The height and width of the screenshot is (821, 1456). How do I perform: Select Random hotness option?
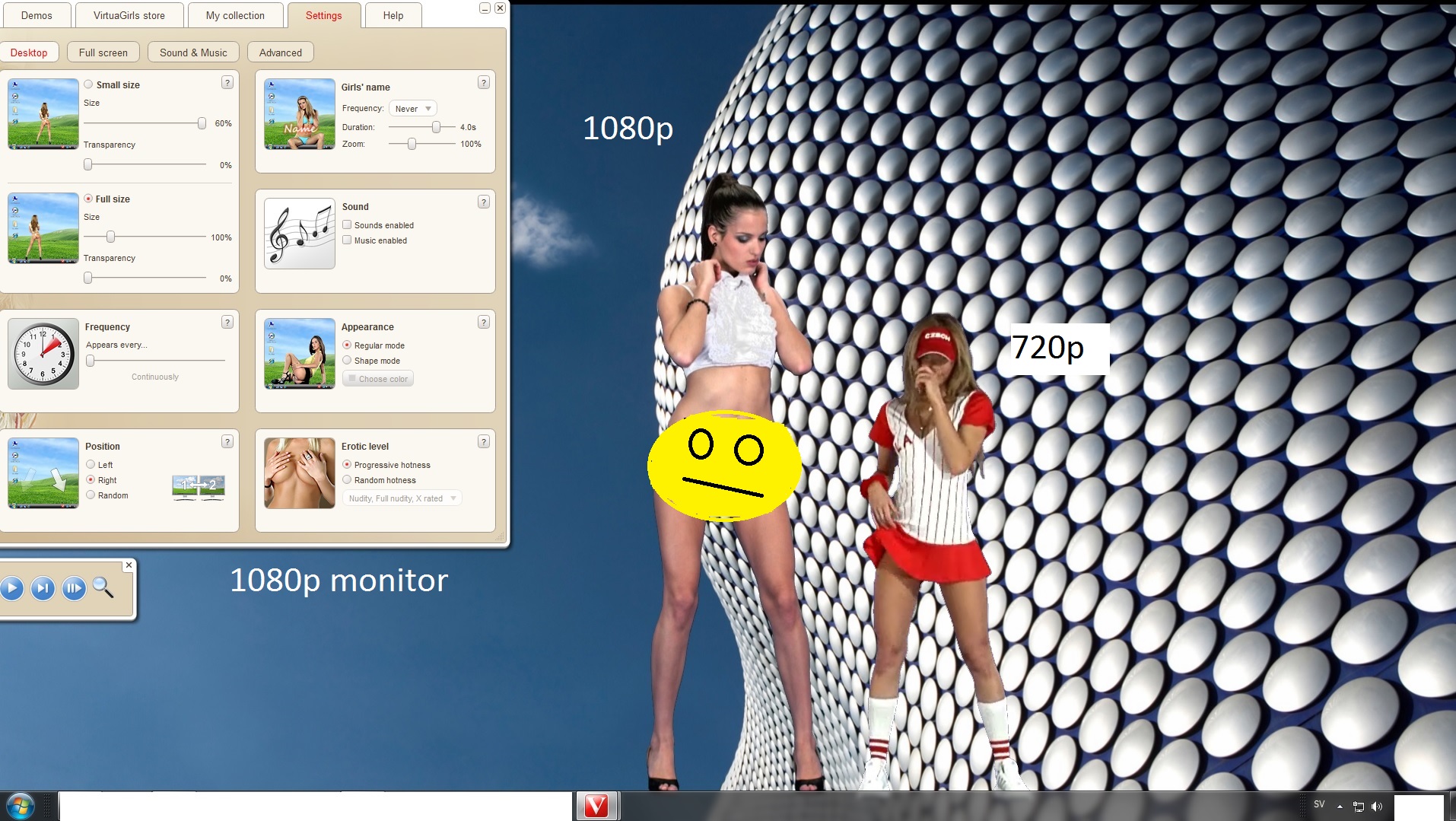click(x=347, y=479)
